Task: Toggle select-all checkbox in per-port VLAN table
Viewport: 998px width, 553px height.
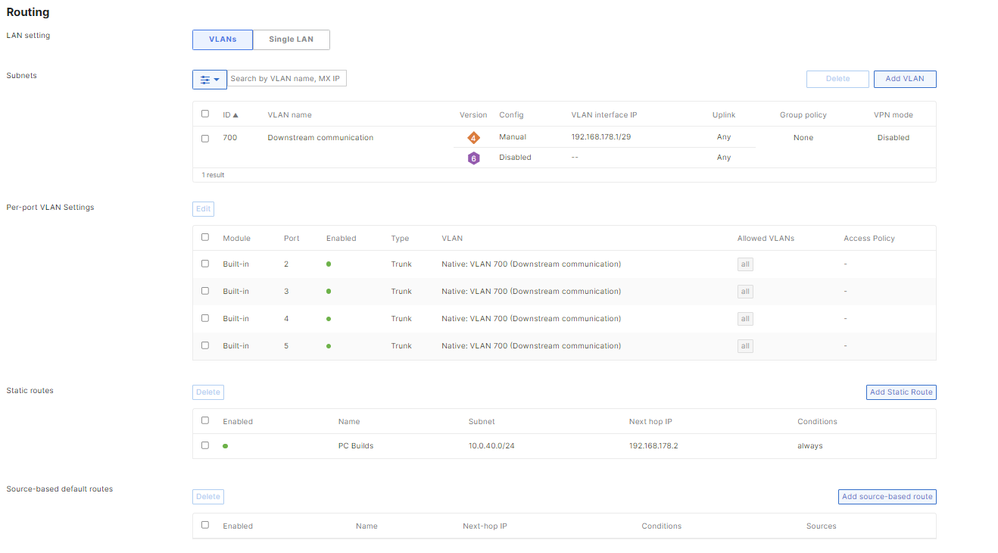Action: point(205,238)
